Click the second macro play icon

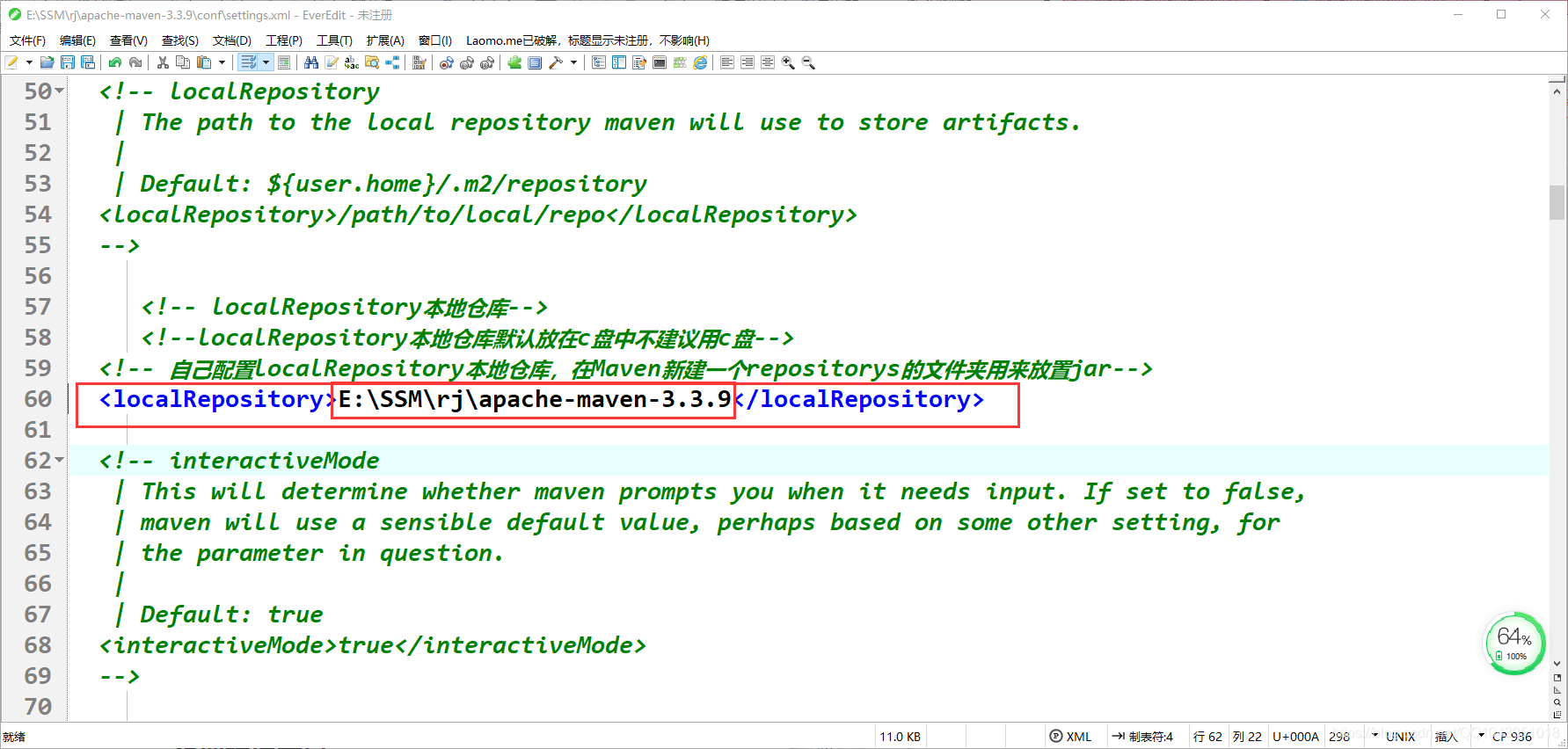click(x=466, y=62)
